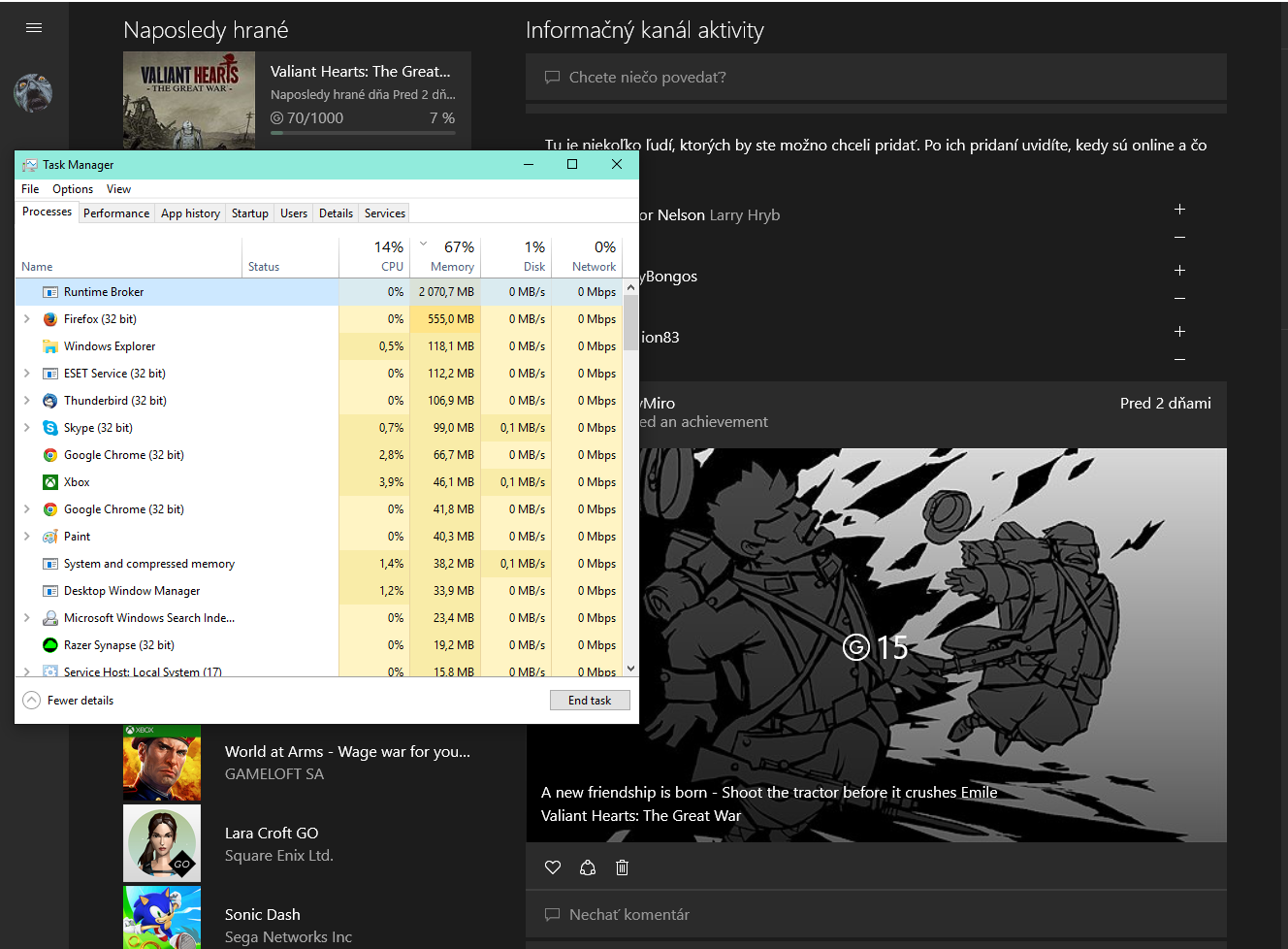Click the Skype process icon
Viewport: 1288px width, 949px height.
click(50, 428)
